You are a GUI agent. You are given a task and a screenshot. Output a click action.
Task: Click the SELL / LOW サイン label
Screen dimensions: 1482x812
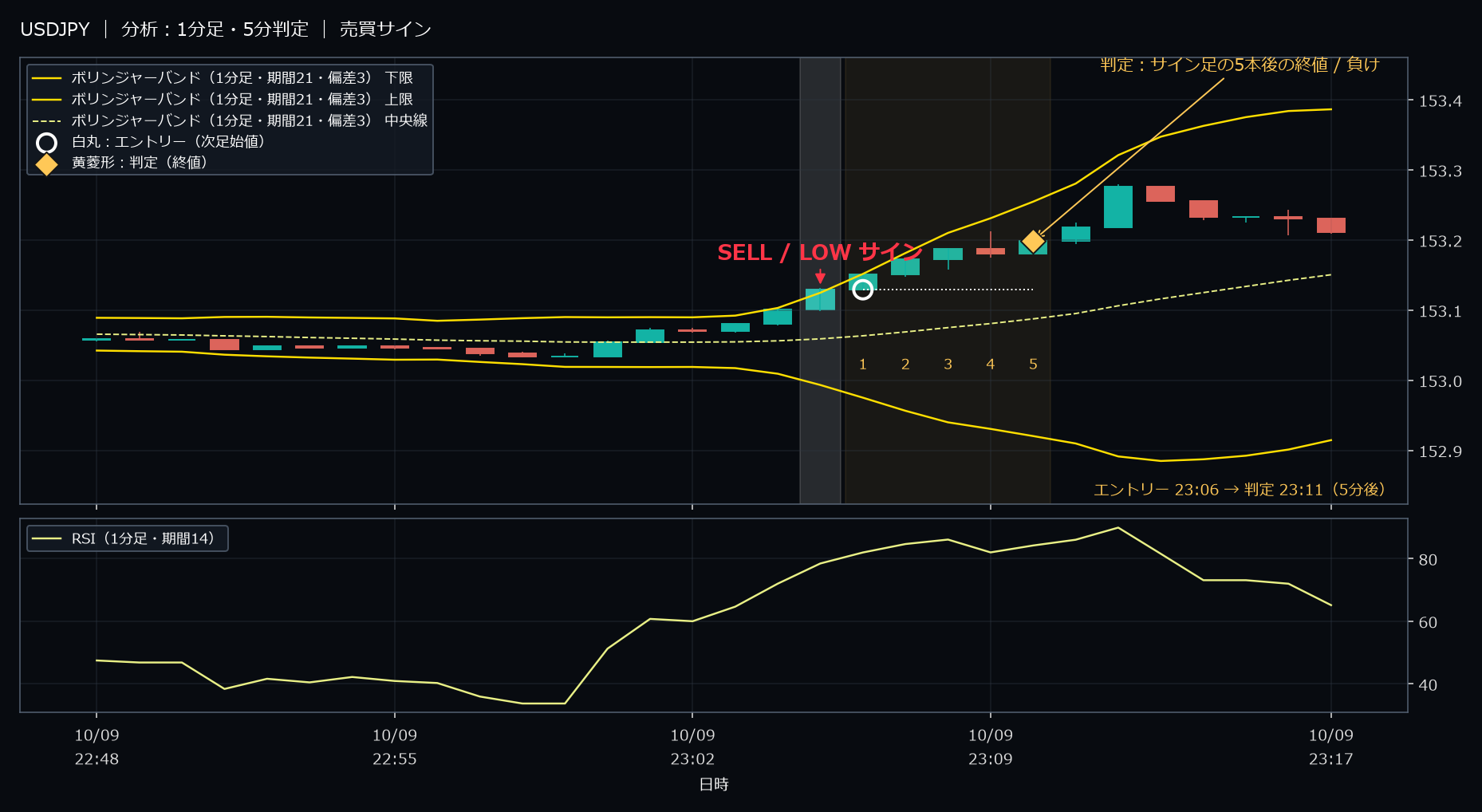(820, 253)
